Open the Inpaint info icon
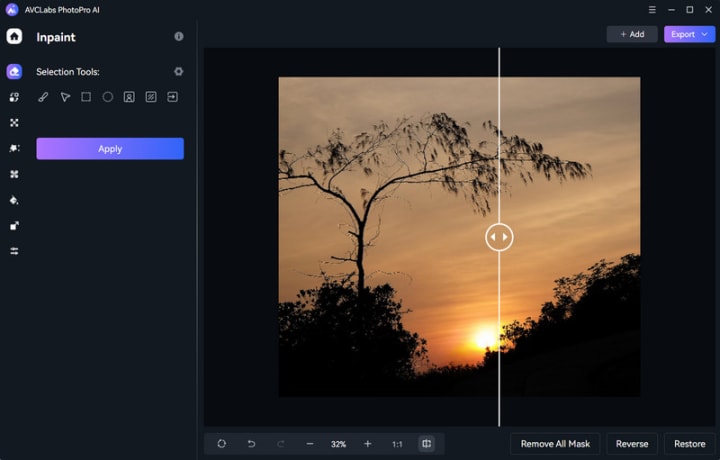 click(179, 36)
